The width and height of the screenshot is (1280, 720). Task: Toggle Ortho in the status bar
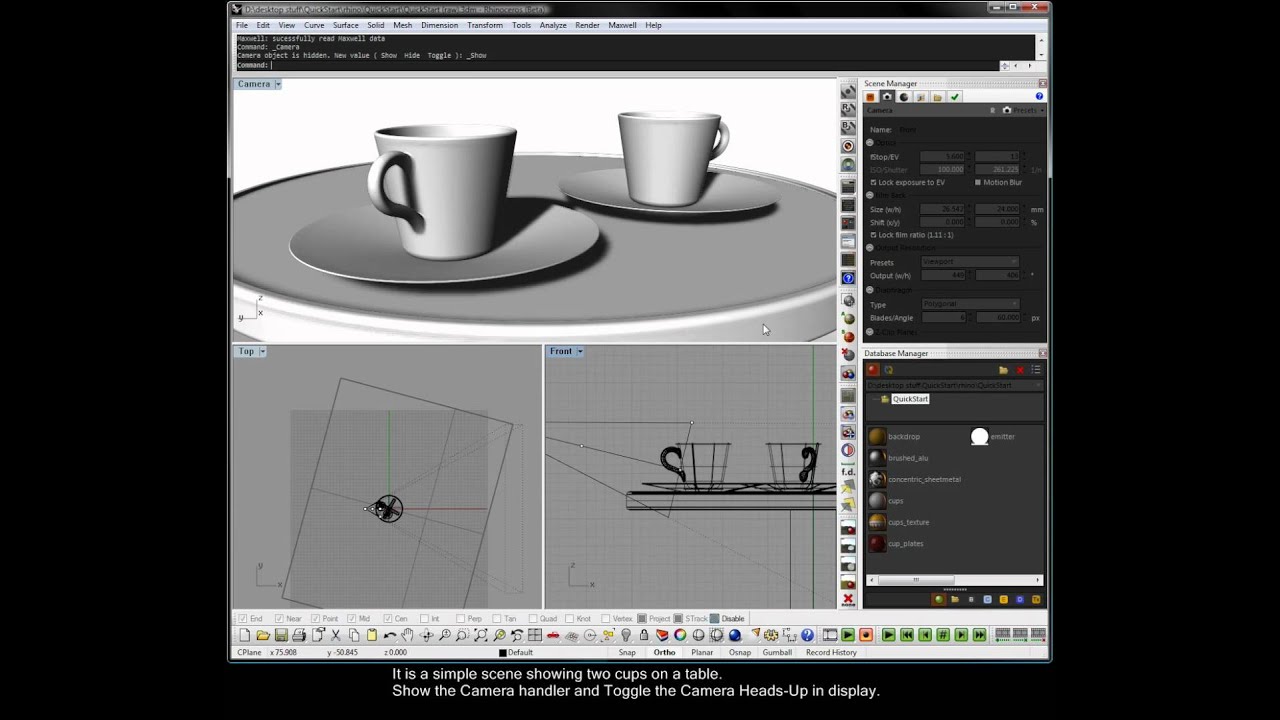click(664, 652)
